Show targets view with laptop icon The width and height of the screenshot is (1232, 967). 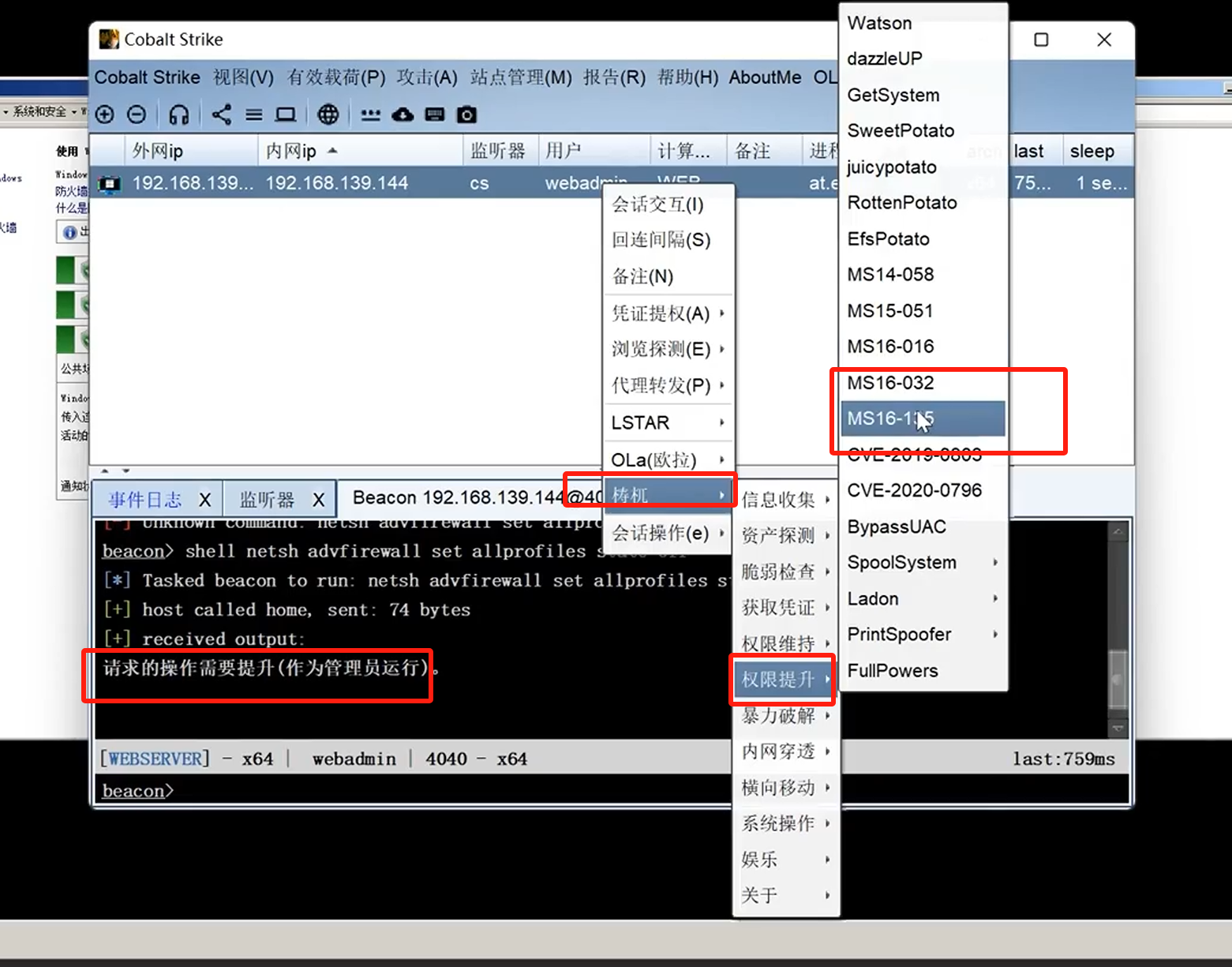pyautogui.click(x=286, y=115)
